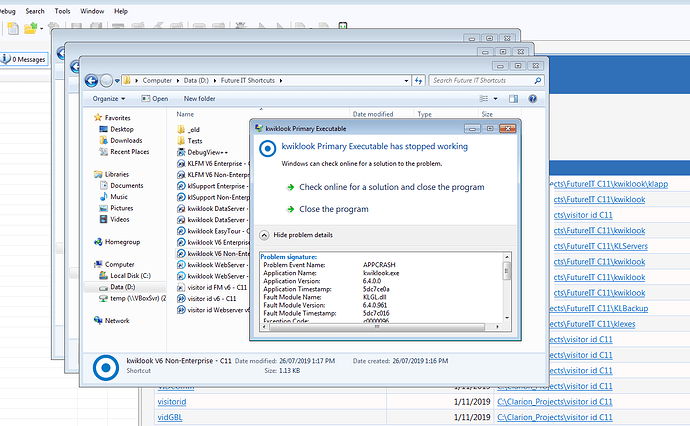Click Local Disk (C:) drive icon

tap(103, 275)
